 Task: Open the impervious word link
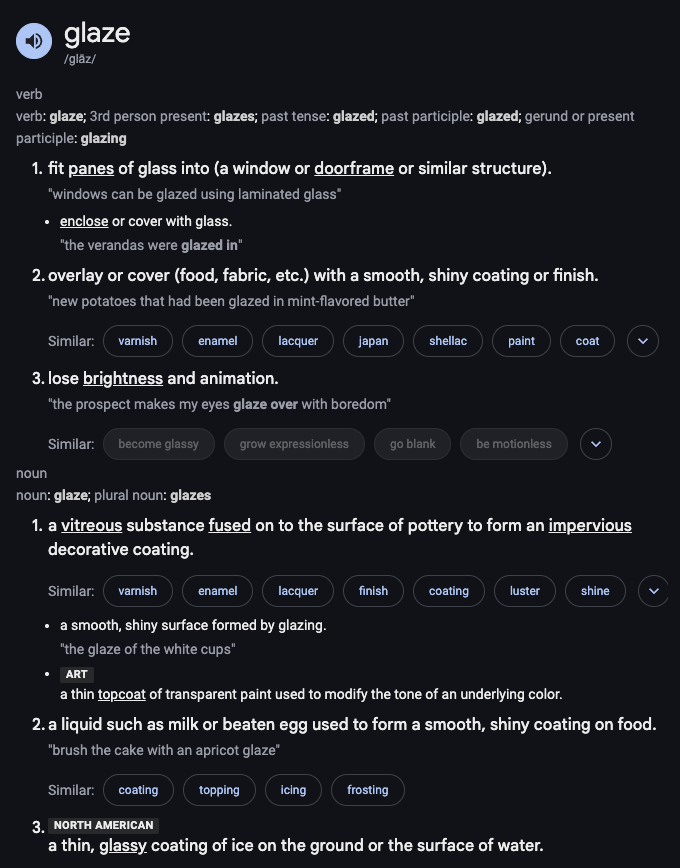pos(590,525)
